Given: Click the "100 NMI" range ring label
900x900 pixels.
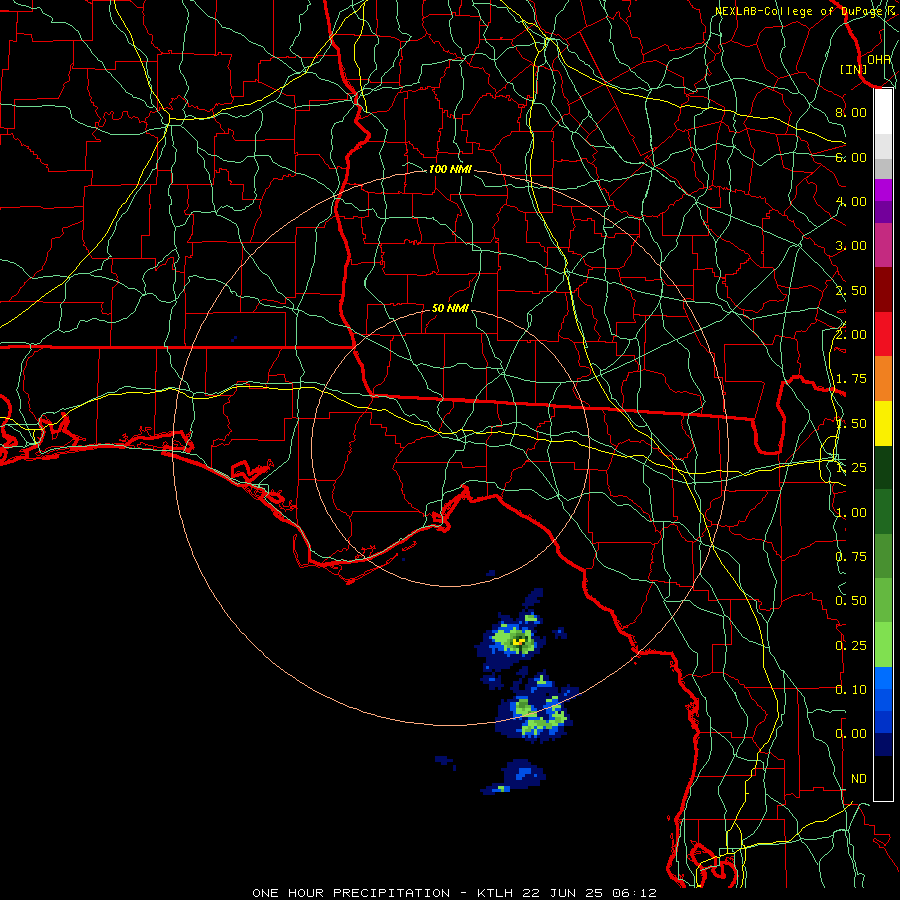Looking at the screenshot, I should pos(450,169).
